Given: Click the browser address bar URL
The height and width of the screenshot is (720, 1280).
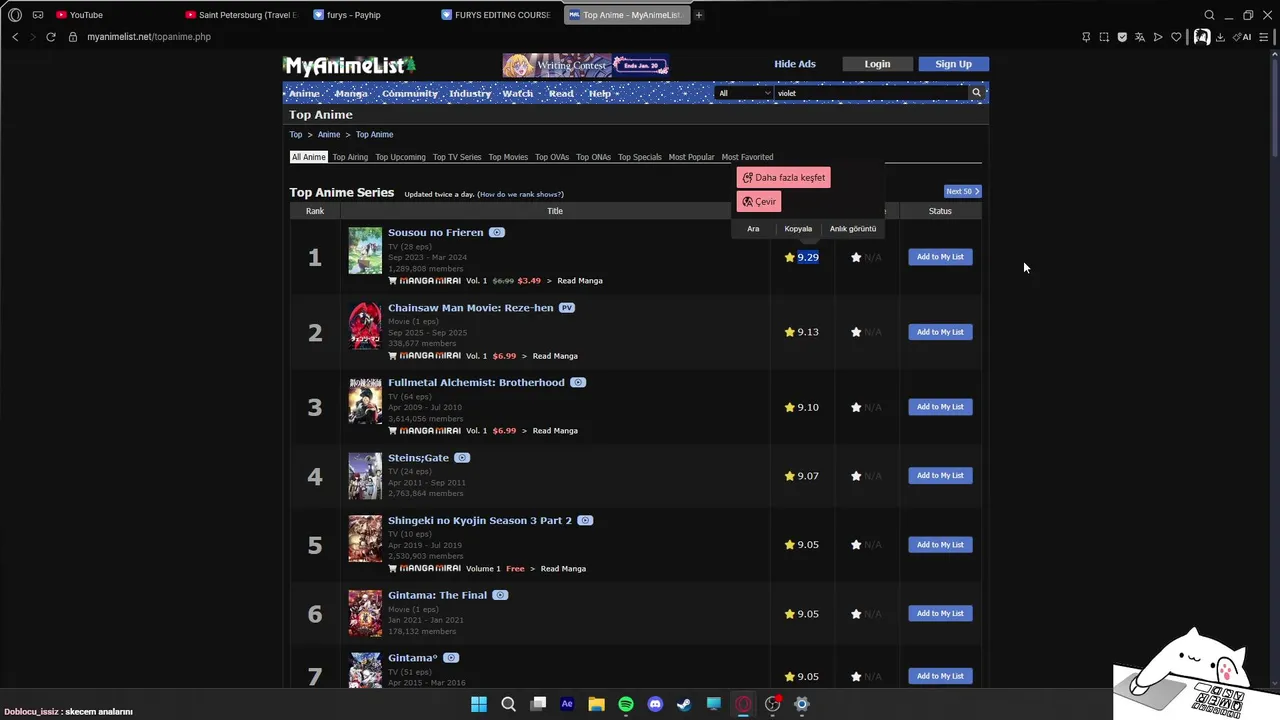Looking at the screenshot, I should click(x=149, y=37).
